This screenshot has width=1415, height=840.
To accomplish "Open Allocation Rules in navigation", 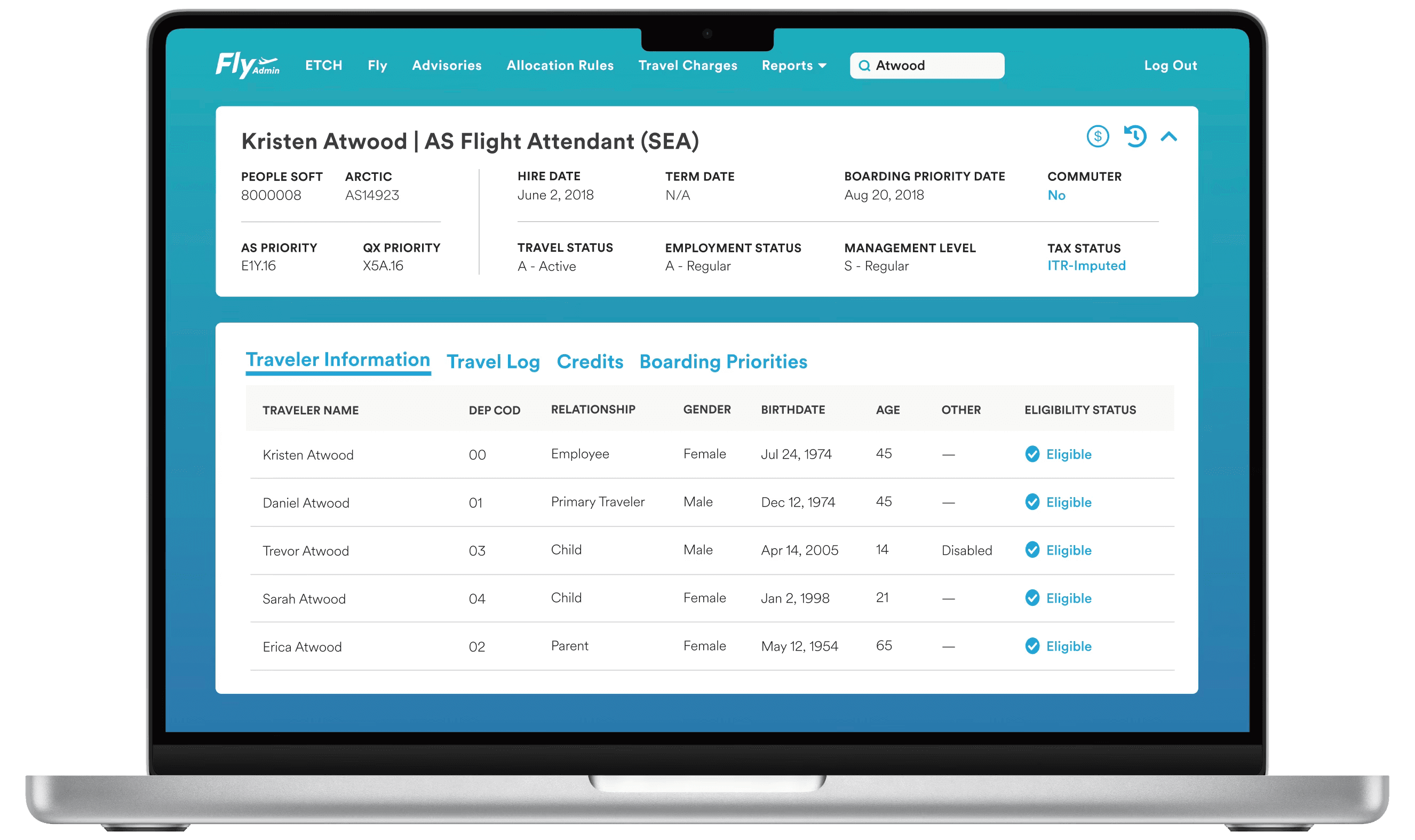I will pos(559,66).
